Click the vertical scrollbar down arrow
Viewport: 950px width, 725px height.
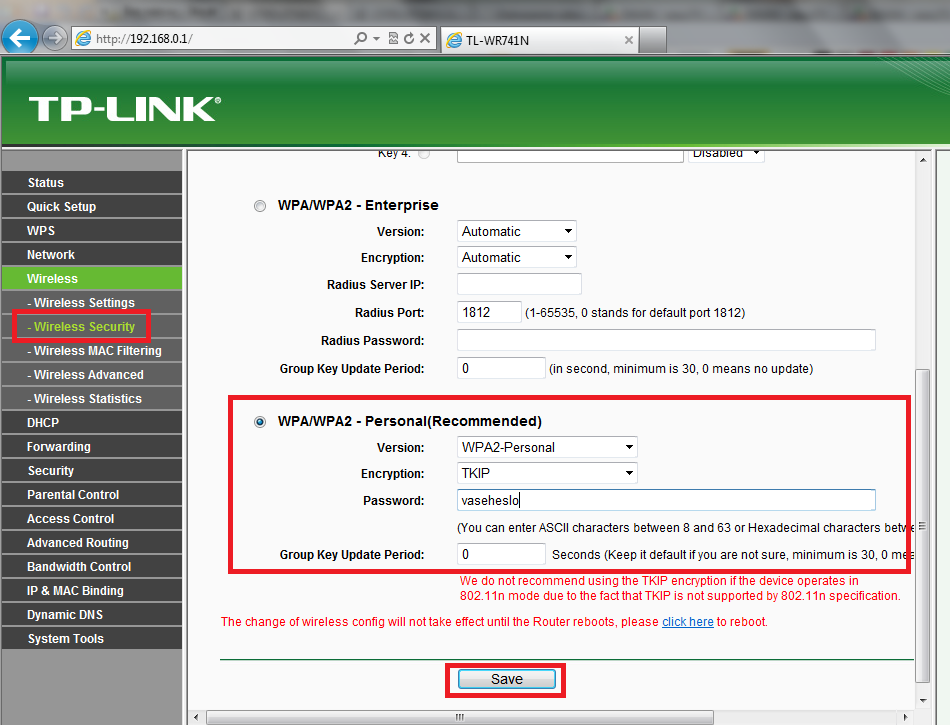(x=923, y=700)
